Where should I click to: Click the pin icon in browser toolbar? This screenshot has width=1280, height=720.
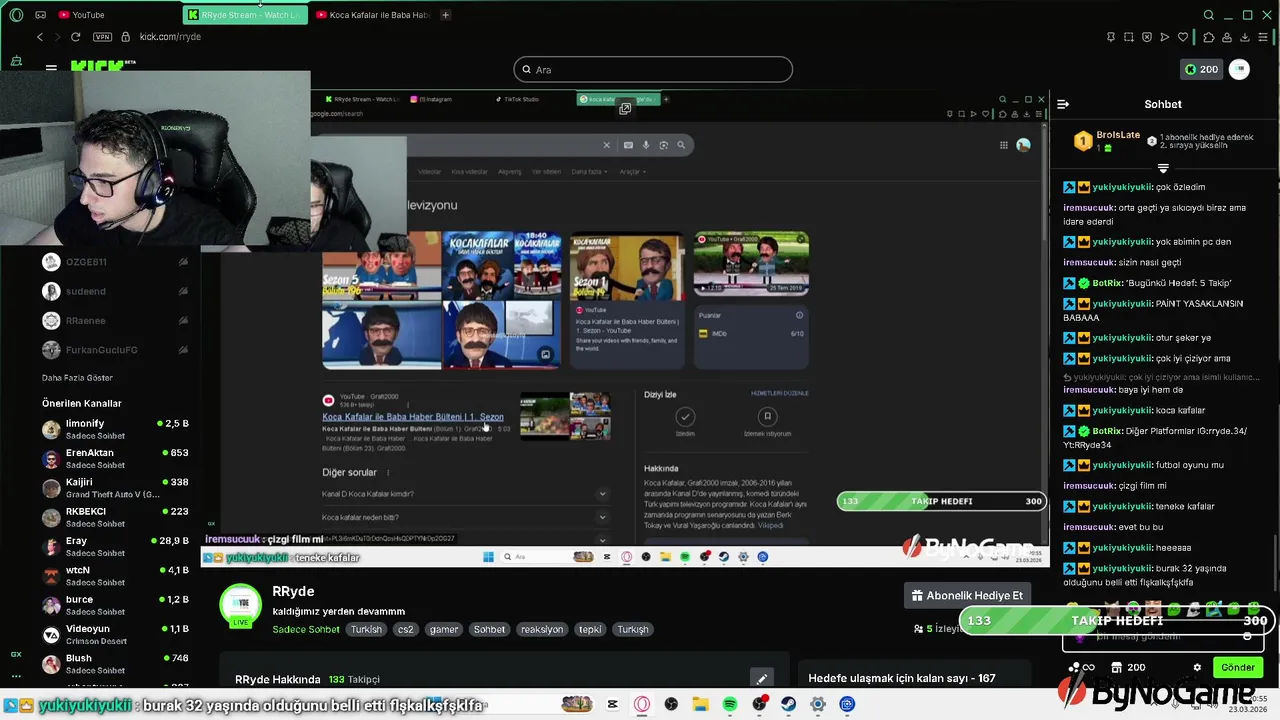tap(1111, 37)
